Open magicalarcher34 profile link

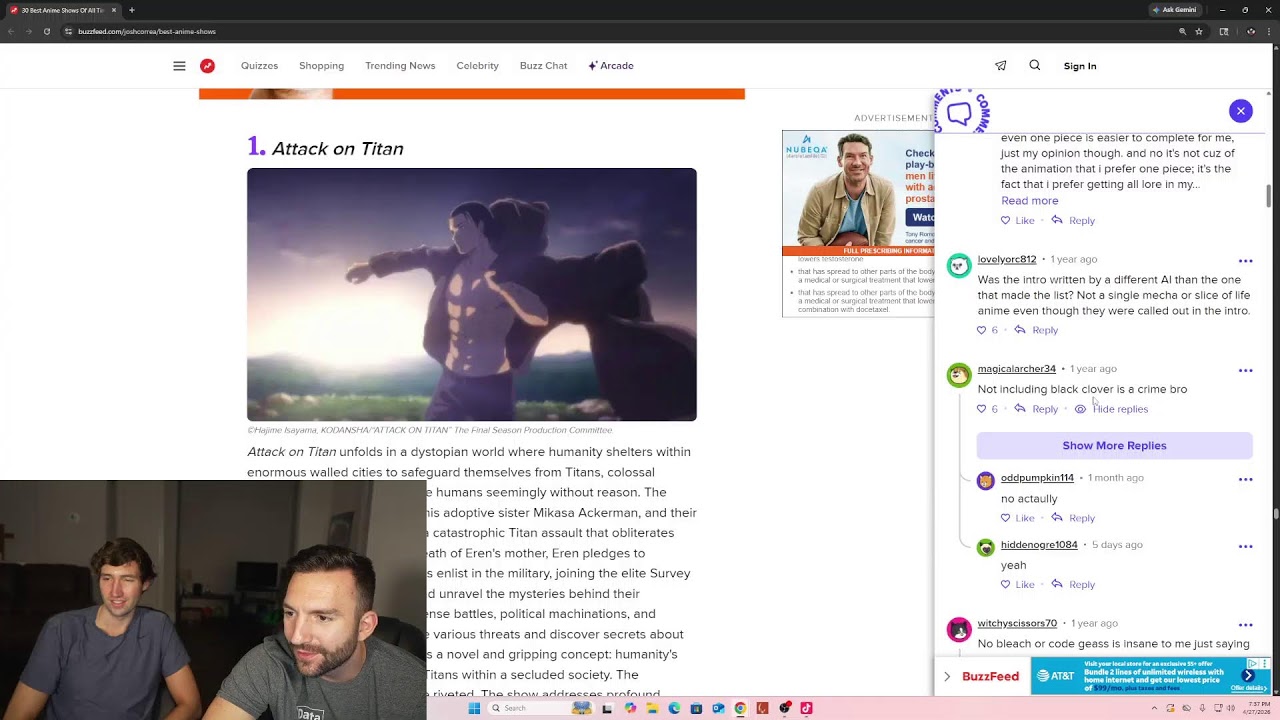pyautogui.click(x=1017, y=369)
